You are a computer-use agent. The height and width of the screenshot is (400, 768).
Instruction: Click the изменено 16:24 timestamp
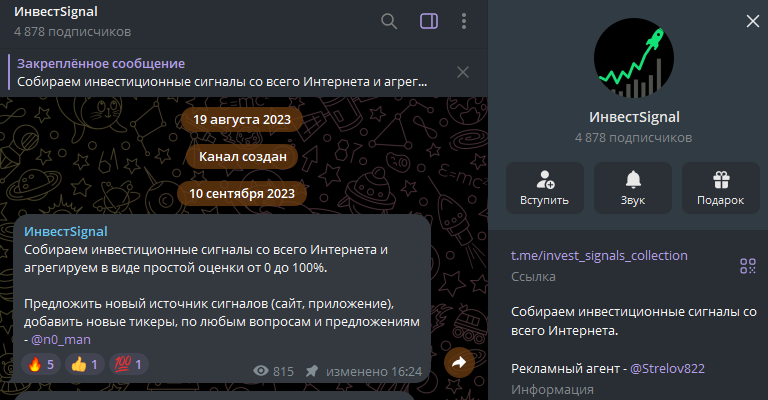(x=374, y=372)
